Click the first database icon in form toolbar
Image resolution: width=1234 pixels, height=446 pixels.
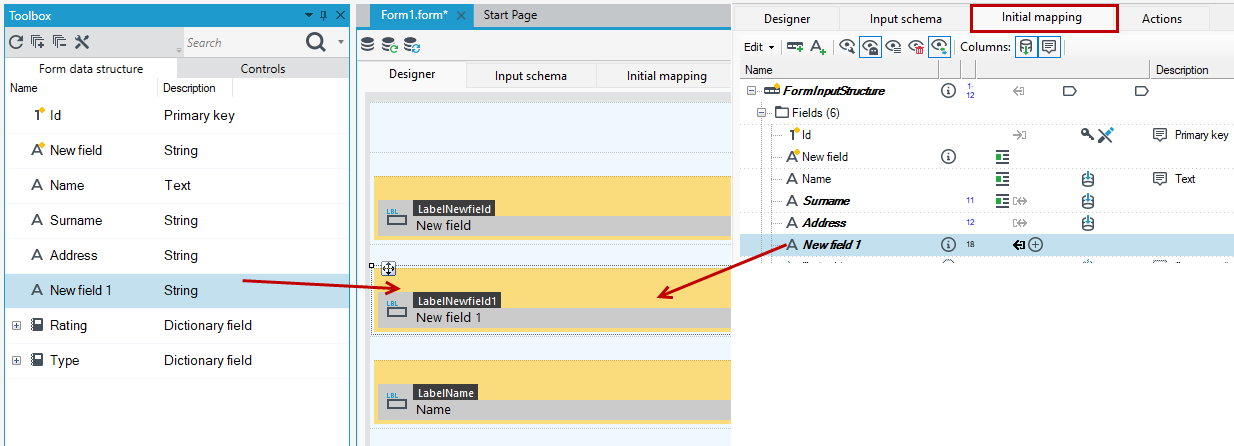[368, 45]
